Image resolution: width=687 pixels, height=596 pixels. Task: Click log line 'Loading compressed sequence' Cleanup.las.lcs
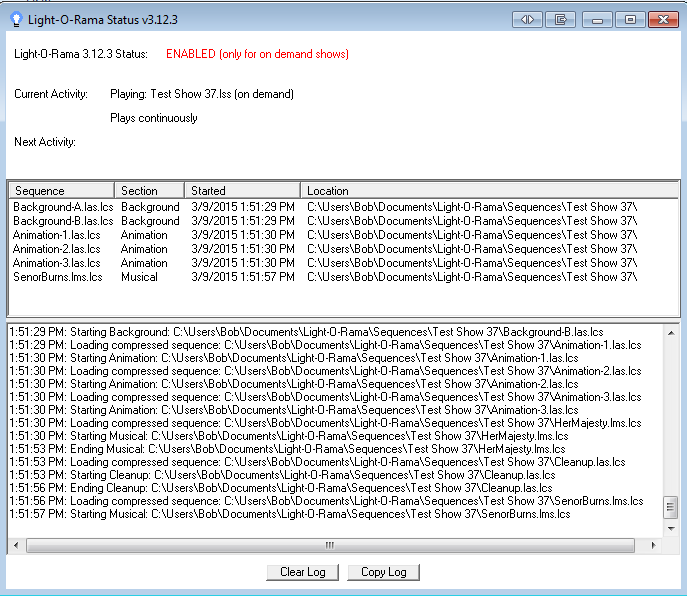(x=317, y=462)
